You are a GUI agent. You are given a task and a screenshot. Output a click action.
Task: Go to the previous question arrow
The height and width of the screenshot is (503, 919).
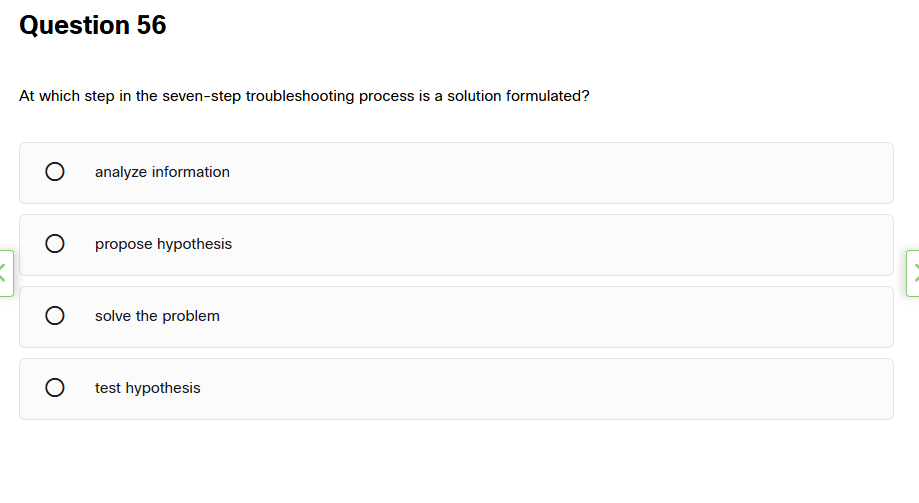5,272
